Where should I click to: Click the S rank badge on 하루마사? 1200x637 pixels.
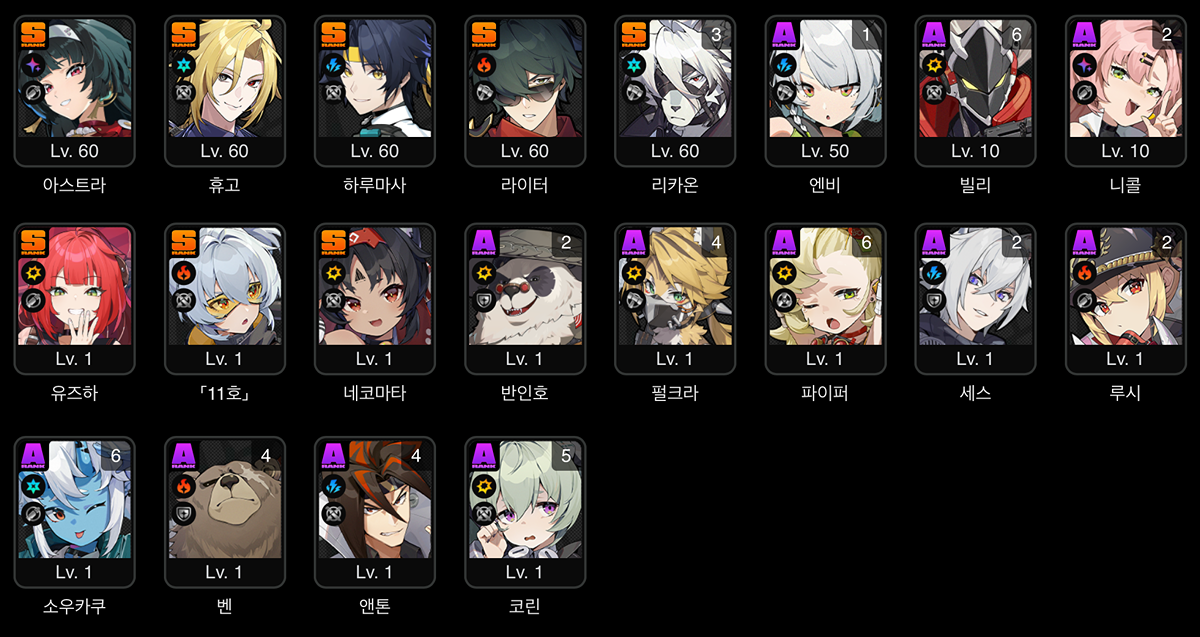click(334, 35)
